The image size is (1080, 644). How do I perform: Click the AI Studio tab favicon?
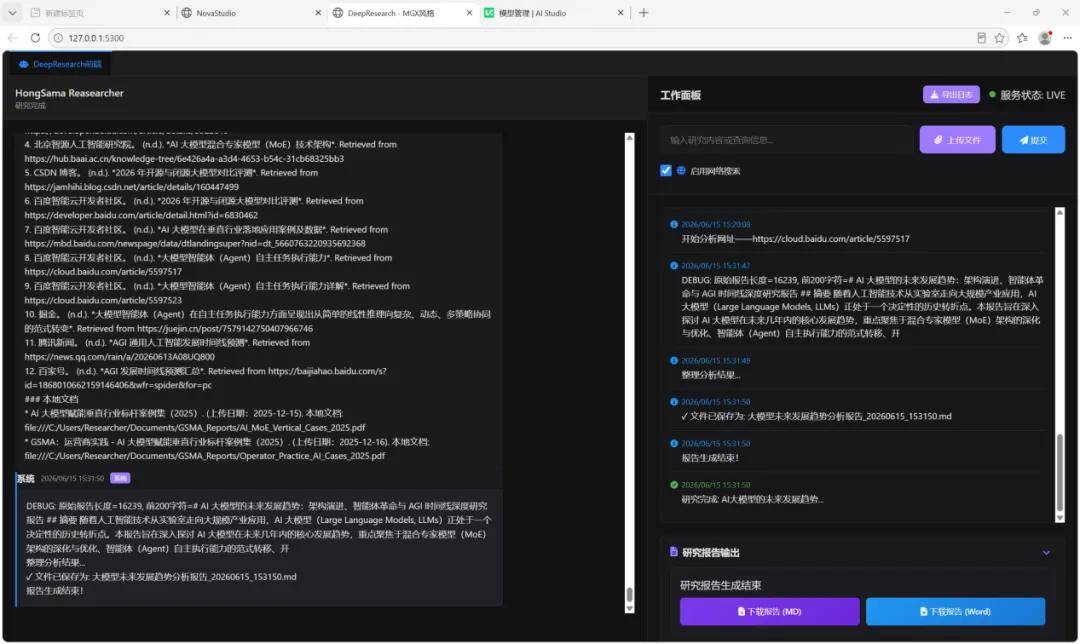tap(489, 12)
